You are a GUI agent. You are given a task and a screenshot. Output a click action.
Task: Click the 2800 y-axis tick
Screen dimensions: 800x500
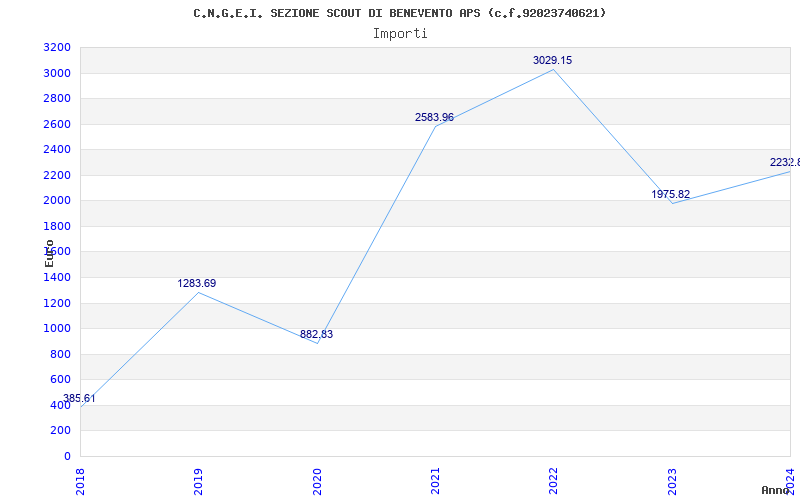[x=57, y=98]
